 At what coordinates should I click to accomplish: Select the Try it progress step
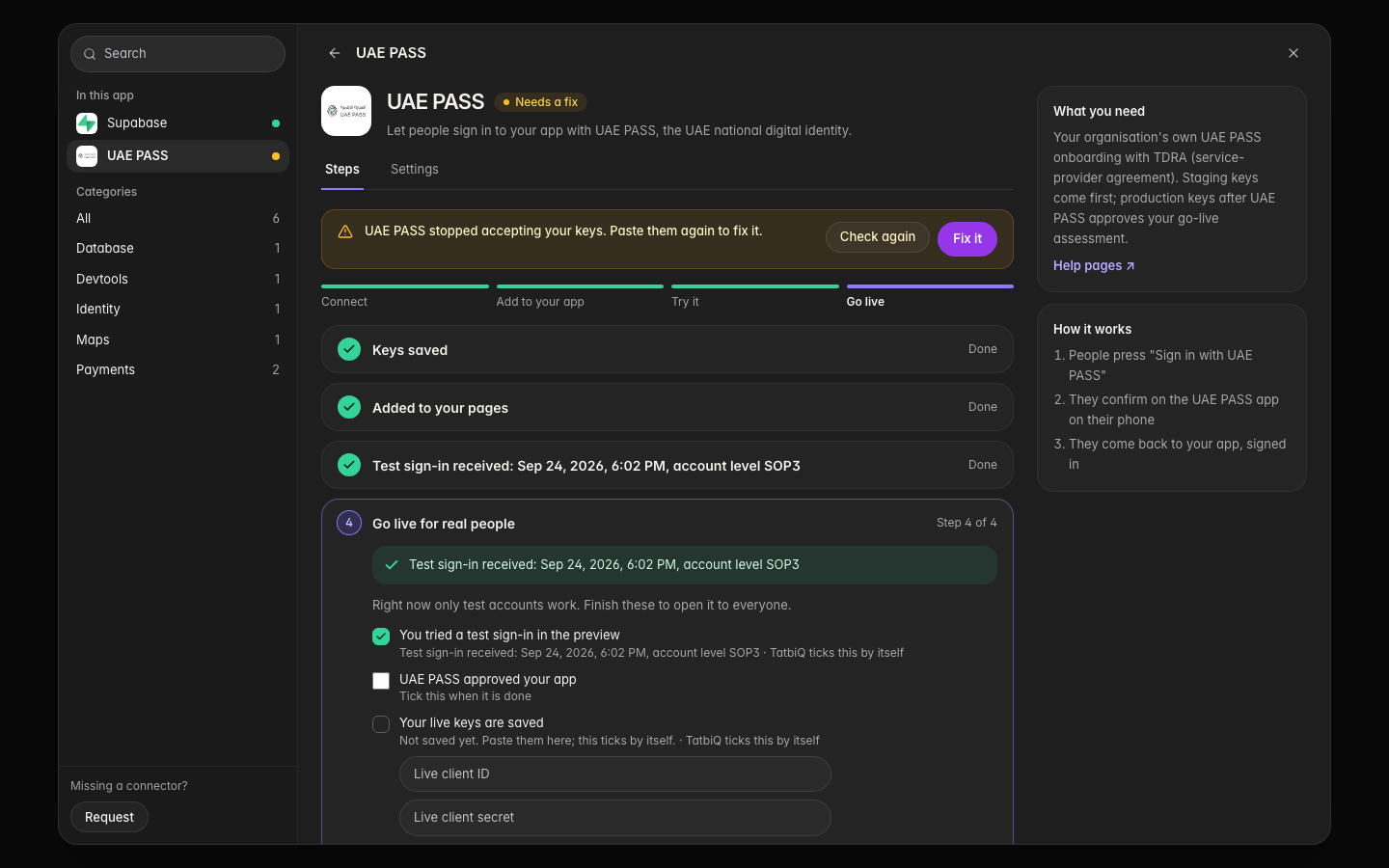[755, 296]
